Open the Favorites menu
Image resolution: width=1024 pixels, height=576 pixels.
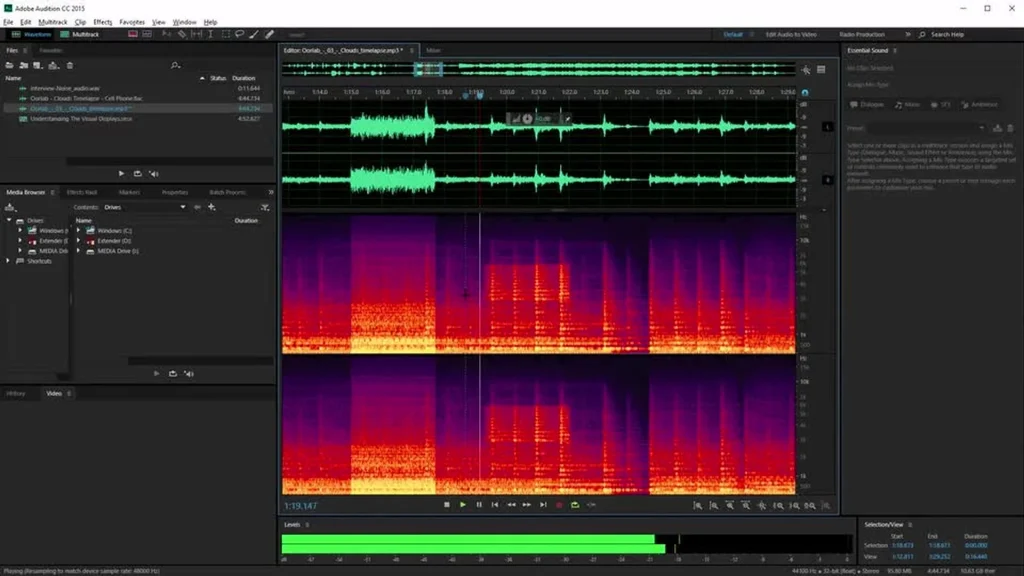pos(132,22)
